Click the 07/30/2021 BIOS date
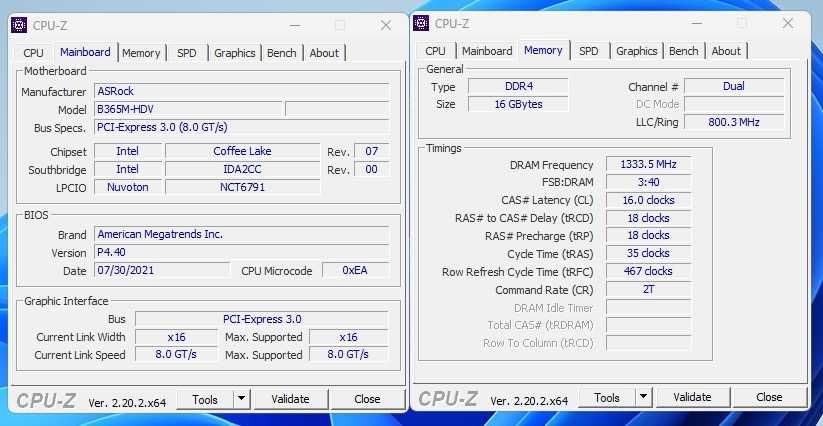Image resolution: width=823 pixels, height=426 pixels. click(x=162, y=270)
